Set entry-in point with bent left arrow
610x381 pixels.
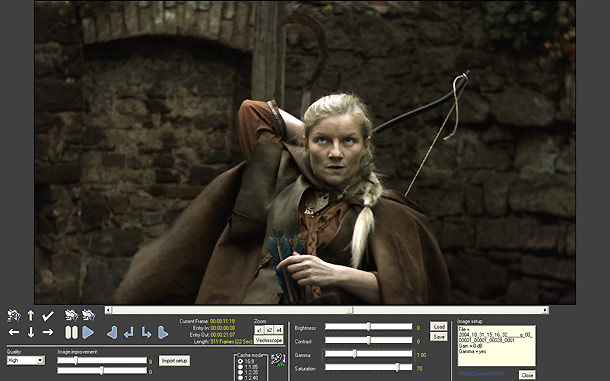point(129,332)
